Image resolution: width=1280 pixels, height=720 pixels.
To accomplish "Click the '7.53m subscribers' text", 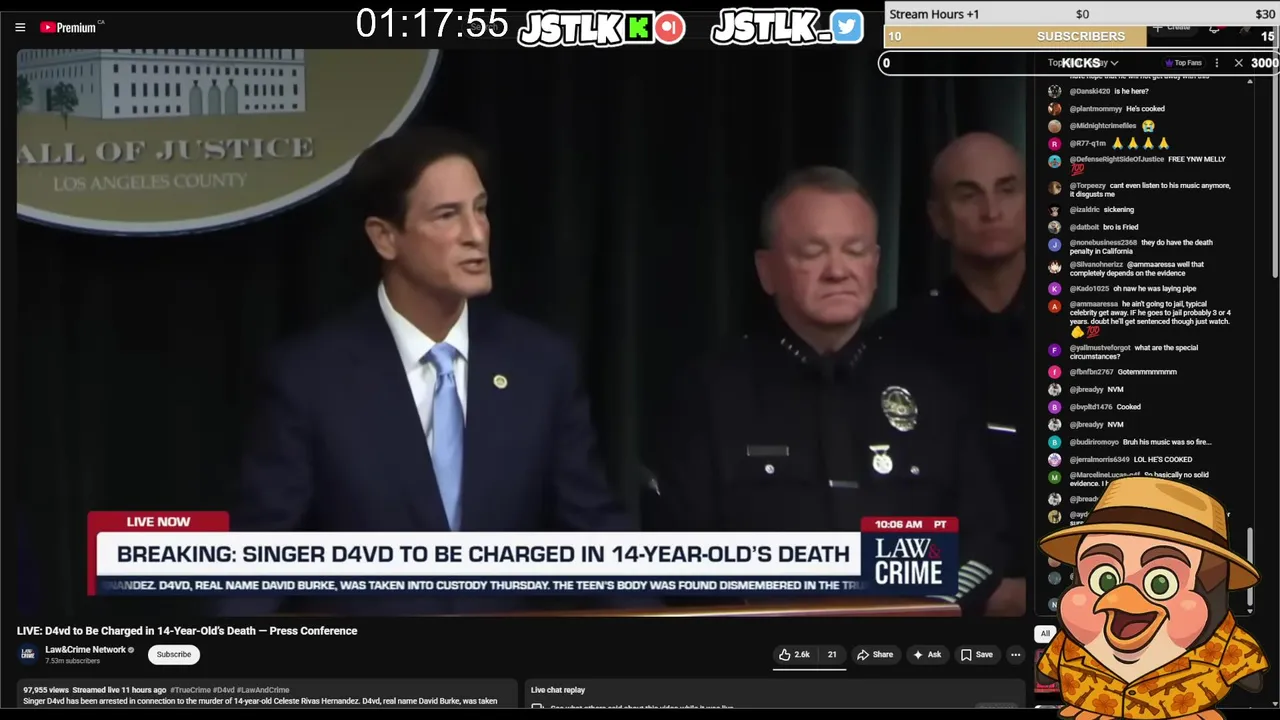I will (x=72, y=661).
